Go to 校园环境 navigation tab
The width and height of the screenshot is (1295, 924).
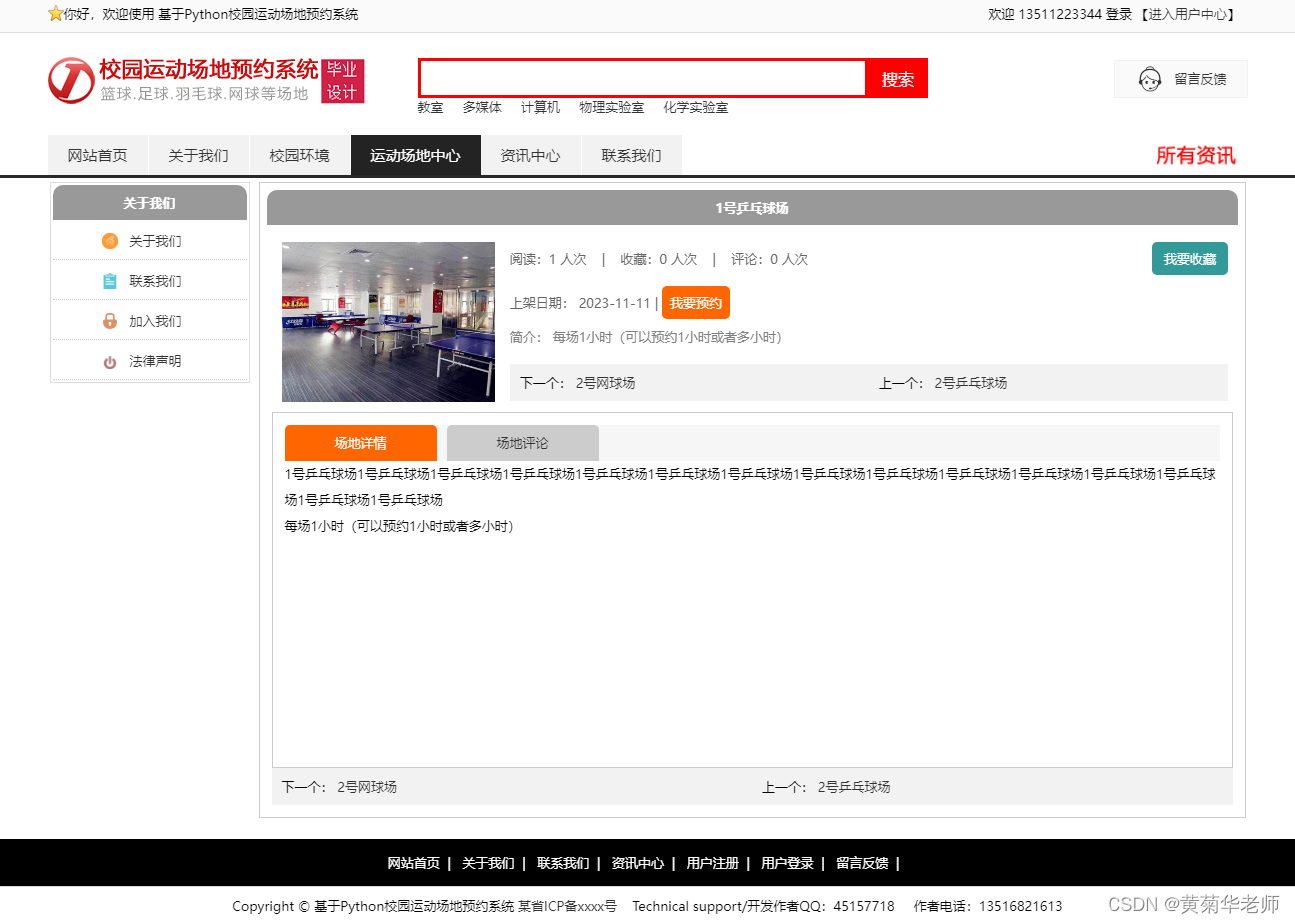299,155
